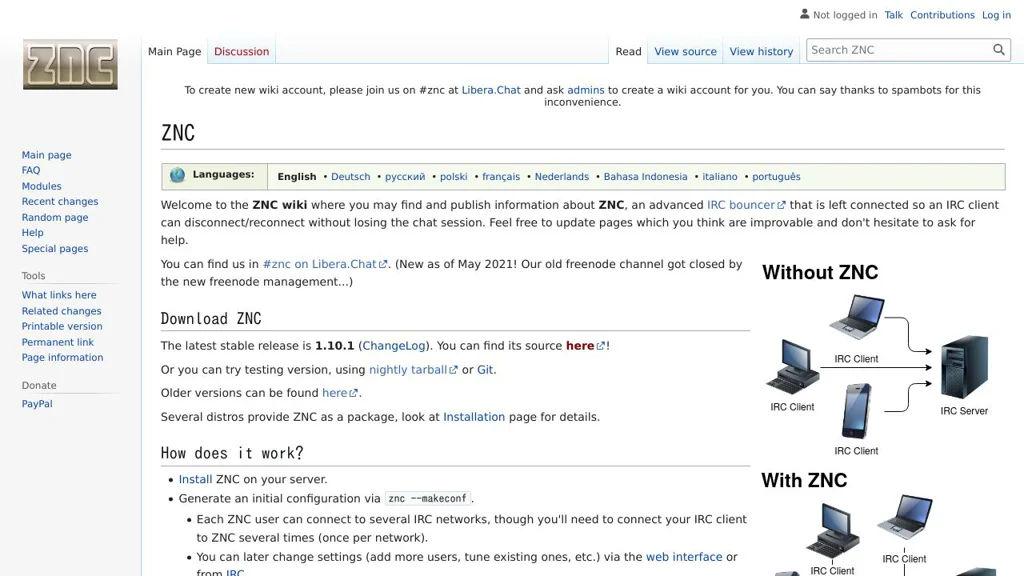Switch language to Bahasa Indonesia
1024x576 pixels.
[x=645, y=176]
